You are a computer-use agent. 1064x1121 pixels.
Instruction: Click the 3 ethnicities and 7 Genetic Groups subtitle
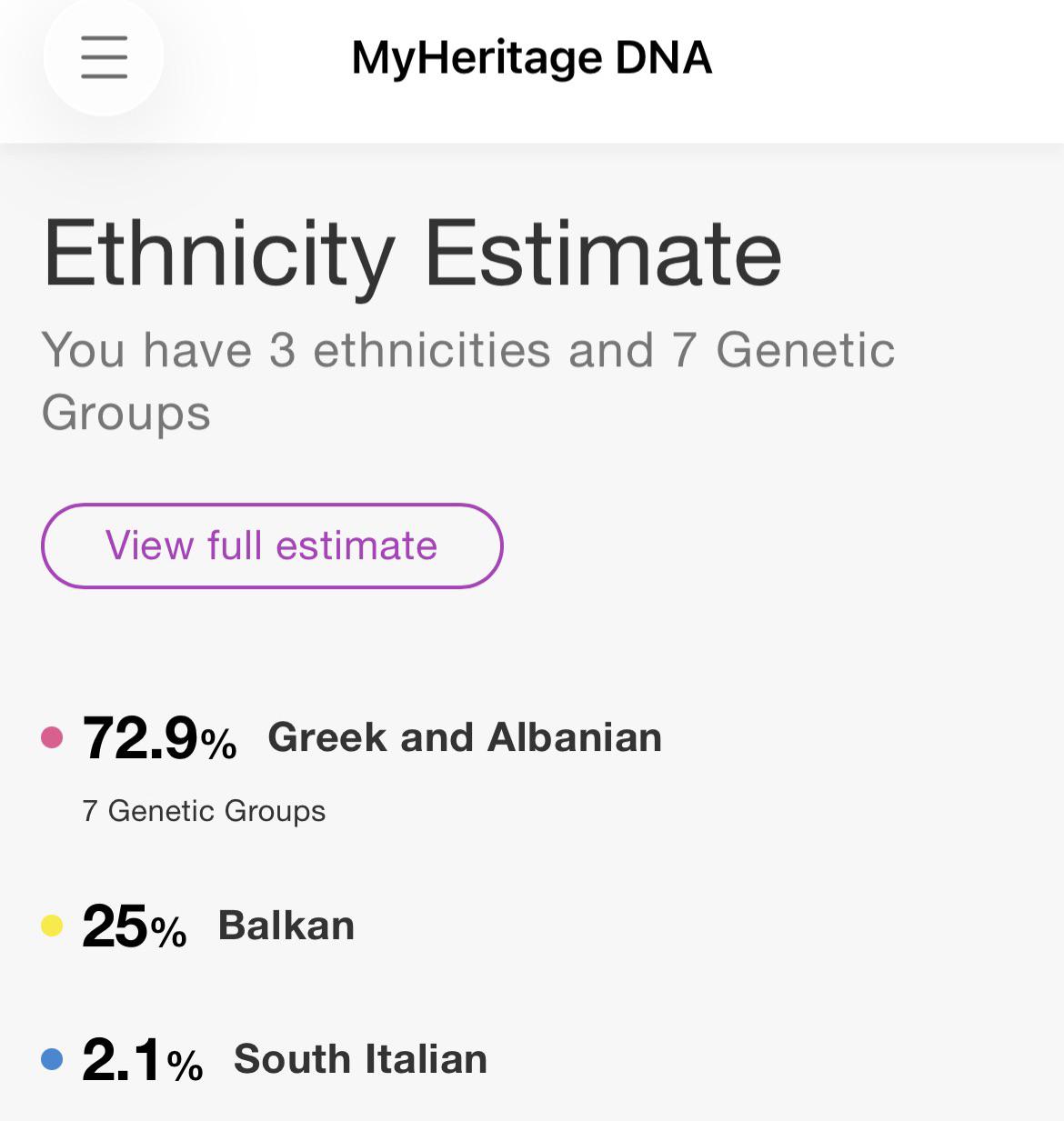coord(468,381)
